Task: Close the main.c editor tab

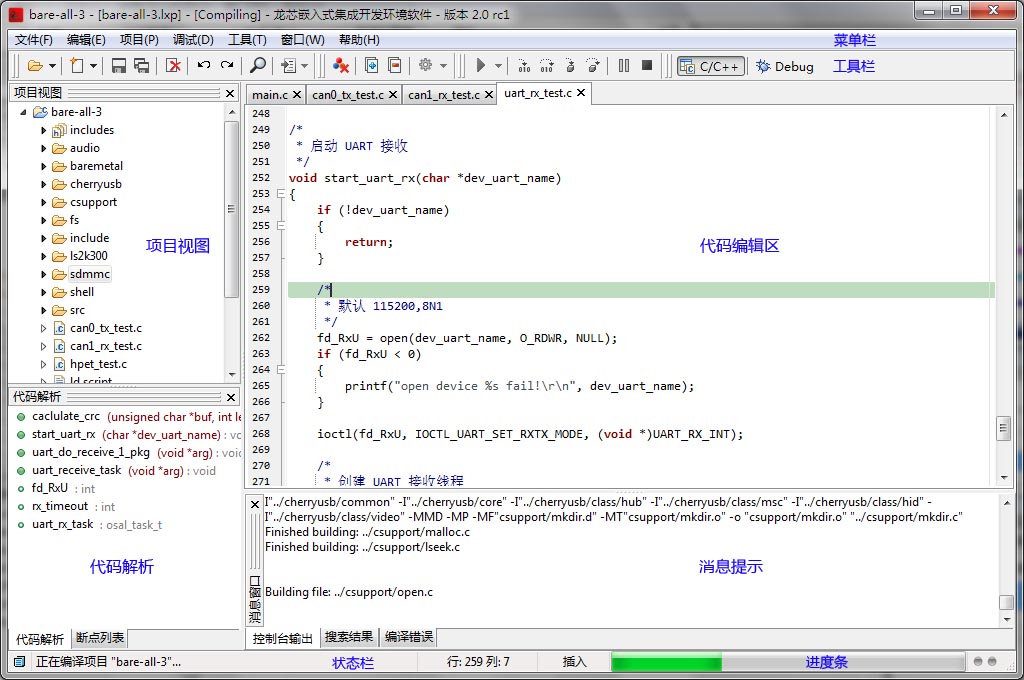Action: coord(296,95)
